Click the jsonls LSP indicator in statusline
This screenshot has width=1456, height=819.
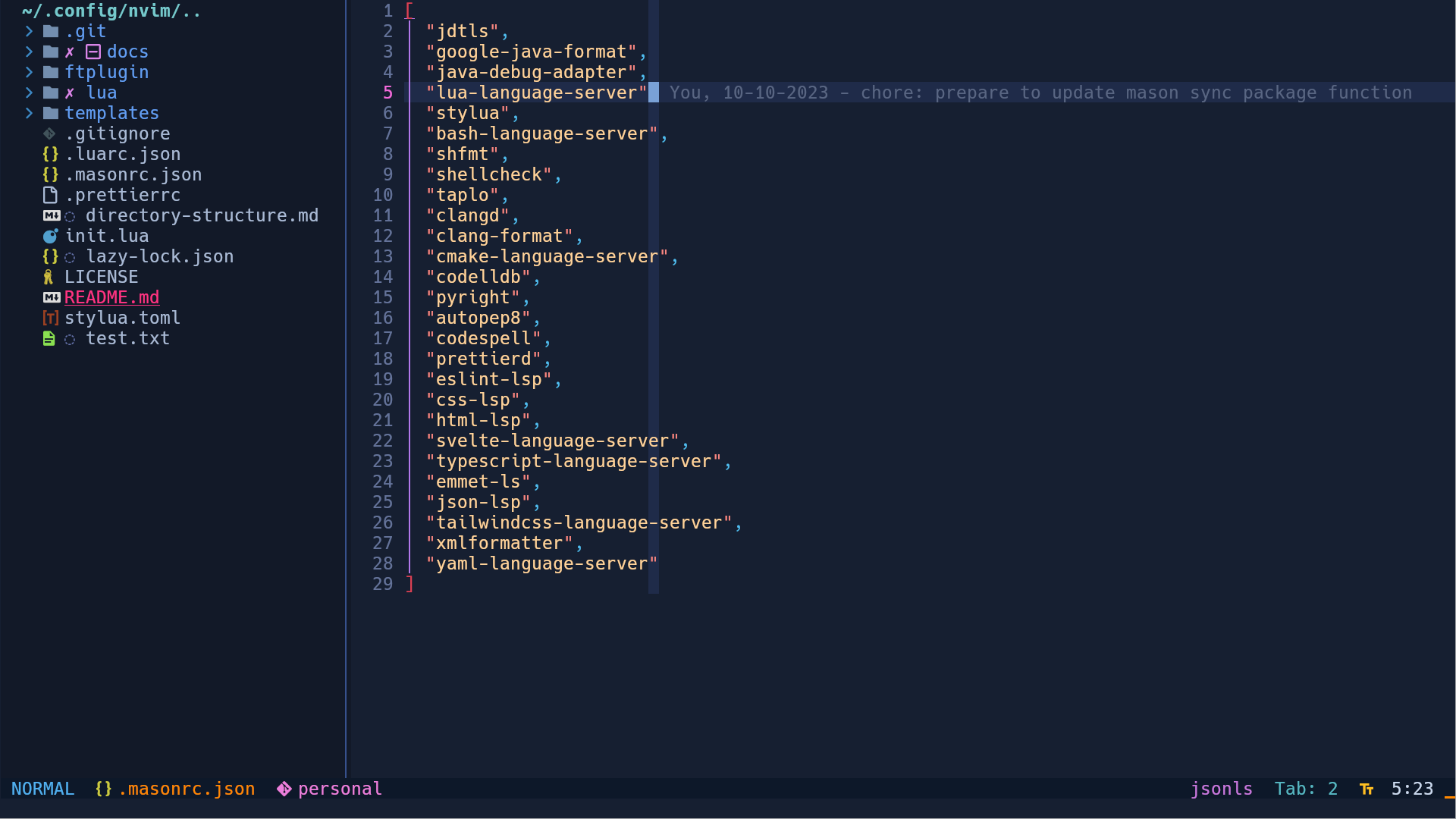pos(1221,789)
